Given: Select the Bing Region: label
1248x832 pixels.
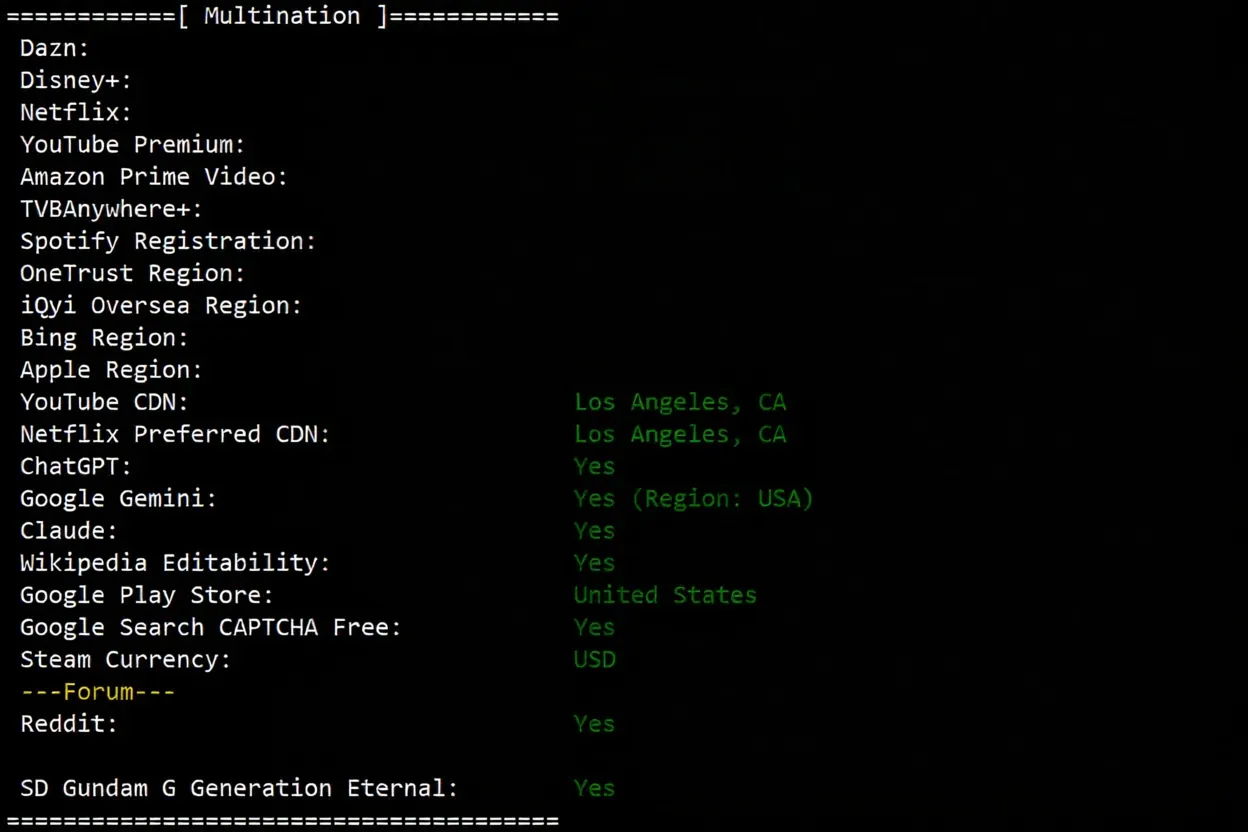Looking at the screenshot, I should coord(104,338).
